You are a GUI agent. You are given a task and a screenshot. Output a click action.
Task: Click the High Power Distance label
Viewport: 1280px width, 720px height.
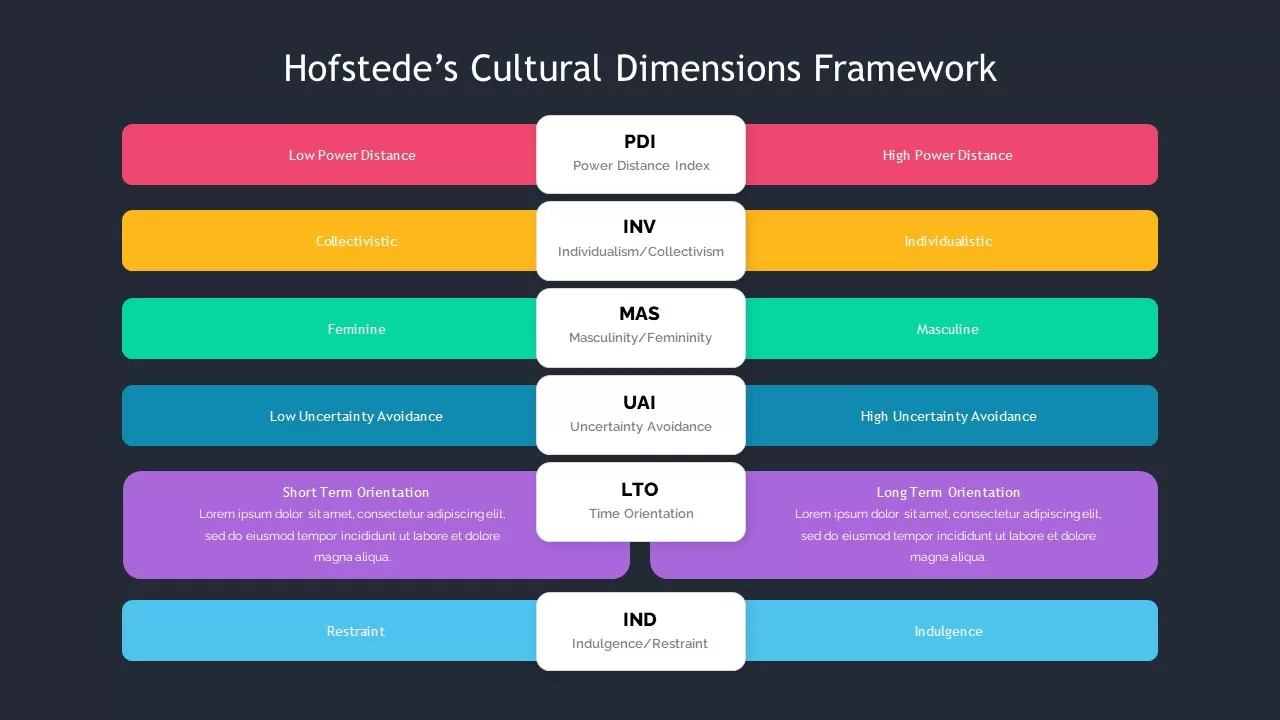[x=947, y=155]
